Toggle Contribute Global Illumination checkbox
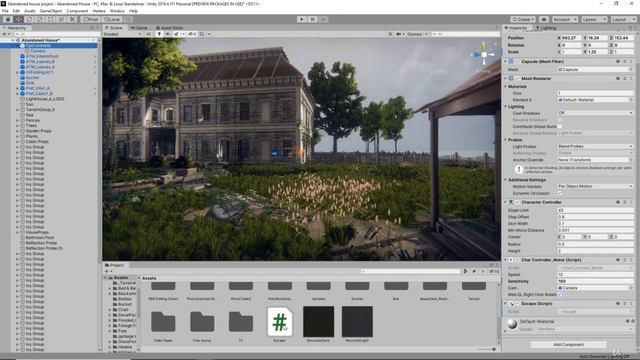640x360 pixels. point(560,127)
